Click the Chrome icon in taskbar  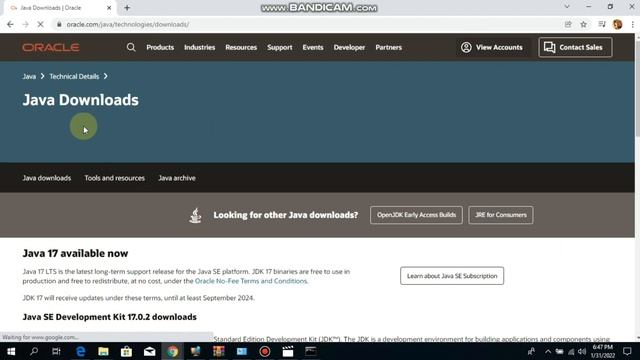[x=172, y=351]
